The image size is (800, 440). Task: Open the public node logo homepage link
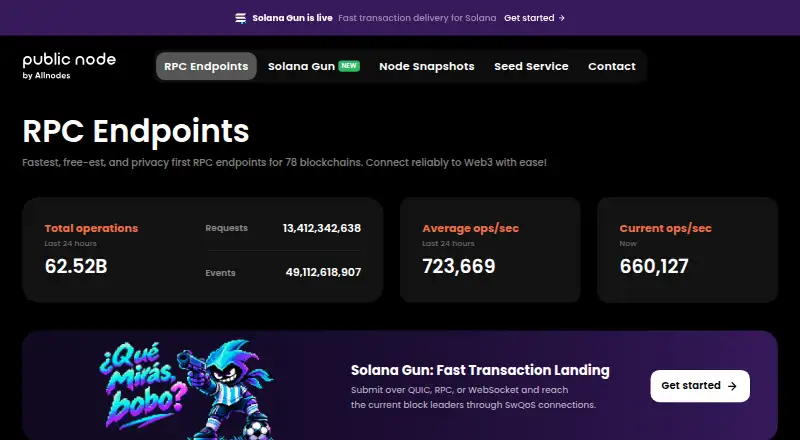69,60
